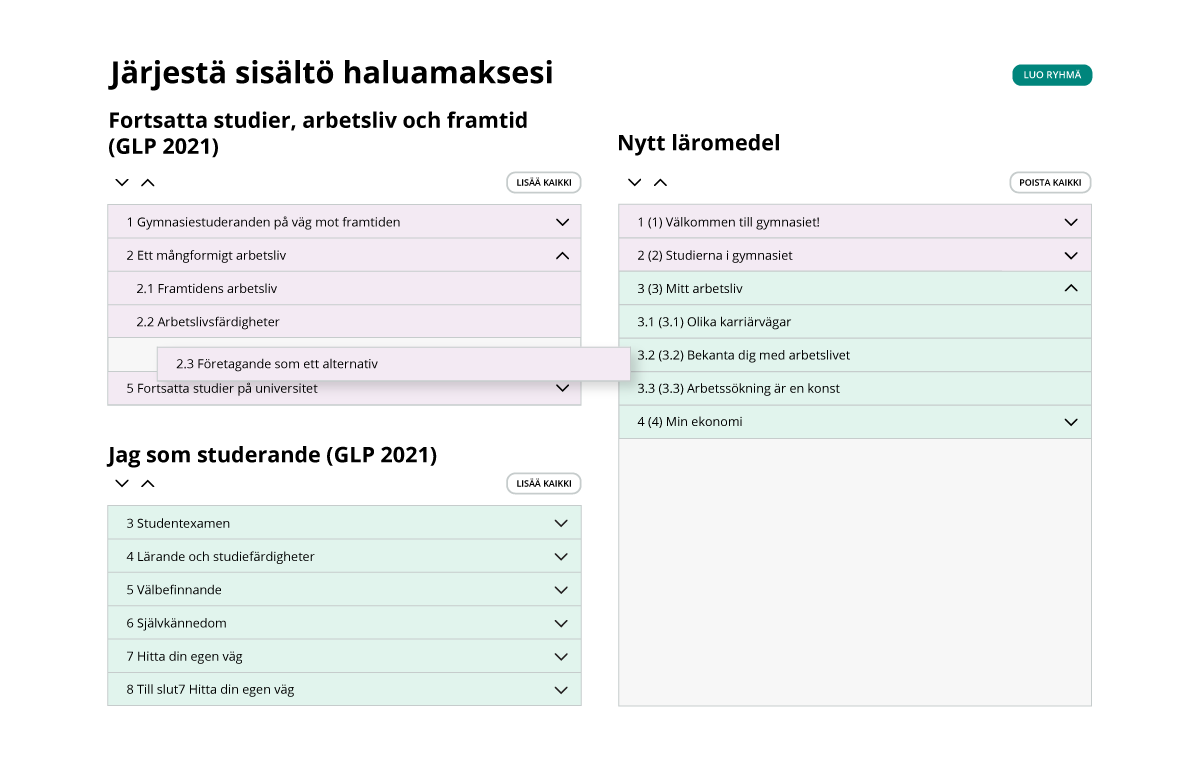Collapse all items in Nytt läromedel
The image size is (1200, 758).
click(x=660, y=183)
